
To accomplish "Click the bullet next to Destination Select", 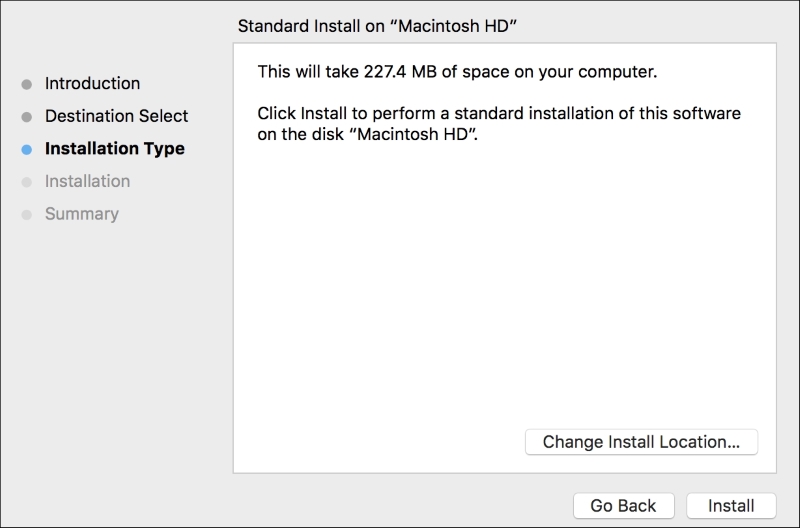I will (26, 117).
